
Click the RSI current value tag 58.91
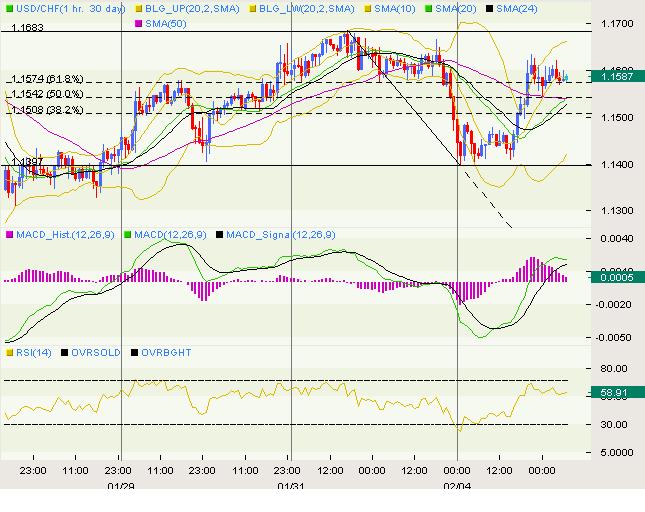pos(617,393)
